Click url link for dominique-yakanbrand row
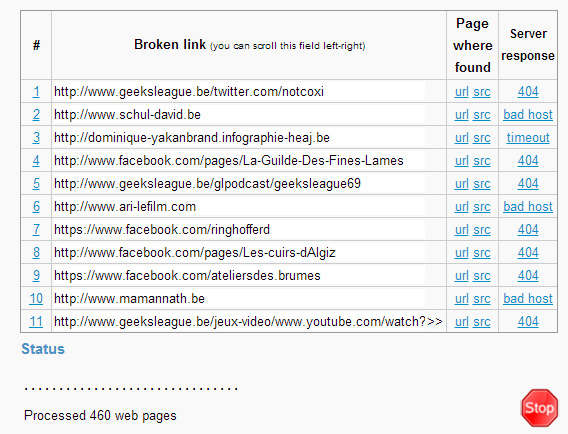 (462, 138)
